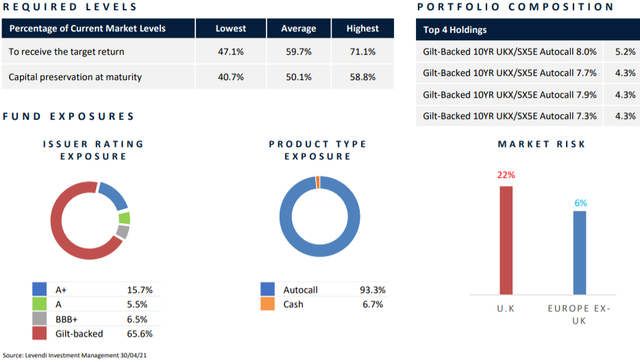Click the blue A+ legend swatch
The height and width of the screenshot is (362, 640).
(x=40, y=289)
